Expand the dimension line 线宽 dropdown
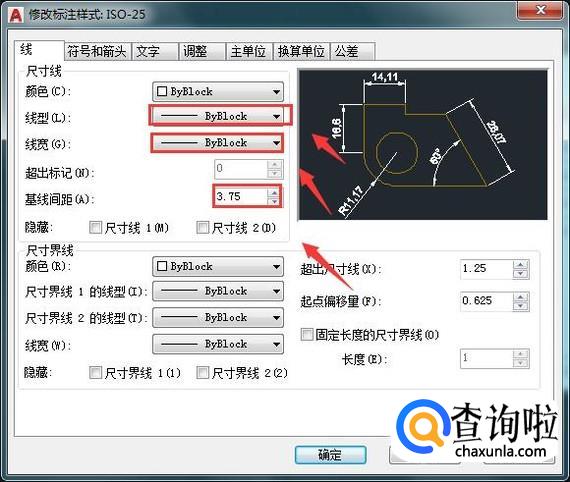The image size is (570, 482). [x=217, y=142]
